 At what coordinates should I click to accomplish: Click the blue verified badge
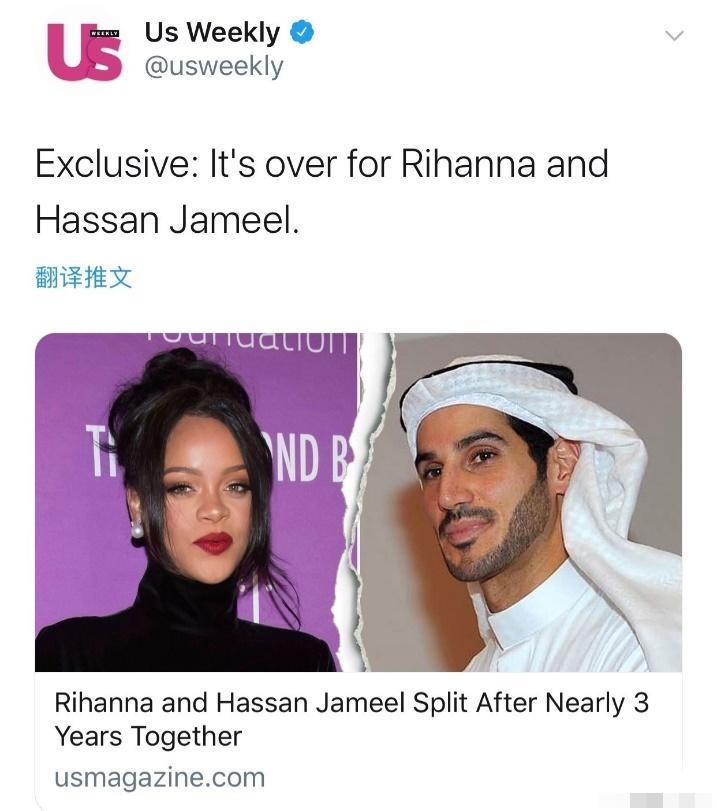pos(302,32)
